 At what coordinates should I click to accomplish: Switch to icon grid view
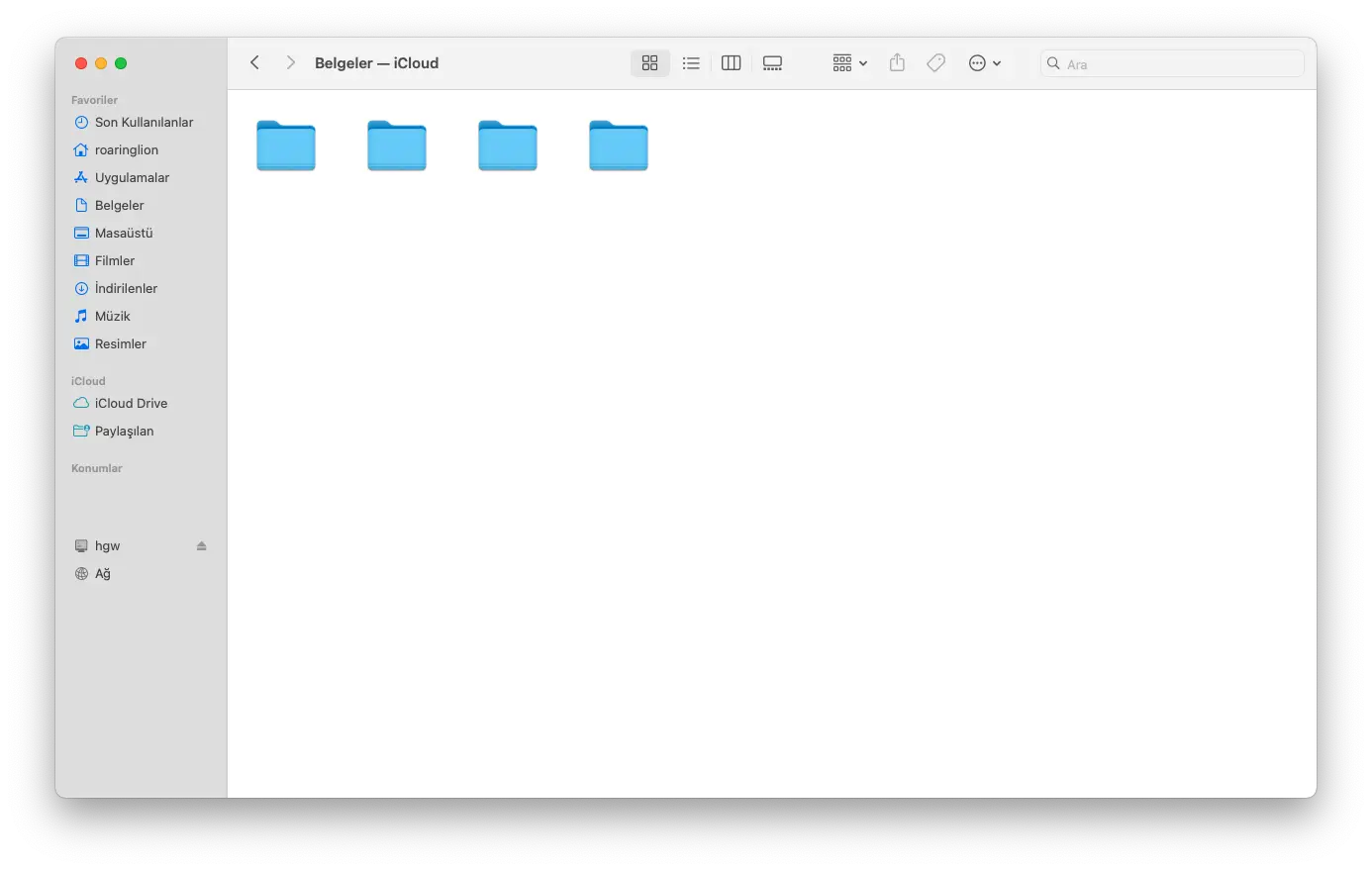coord(649,63)
